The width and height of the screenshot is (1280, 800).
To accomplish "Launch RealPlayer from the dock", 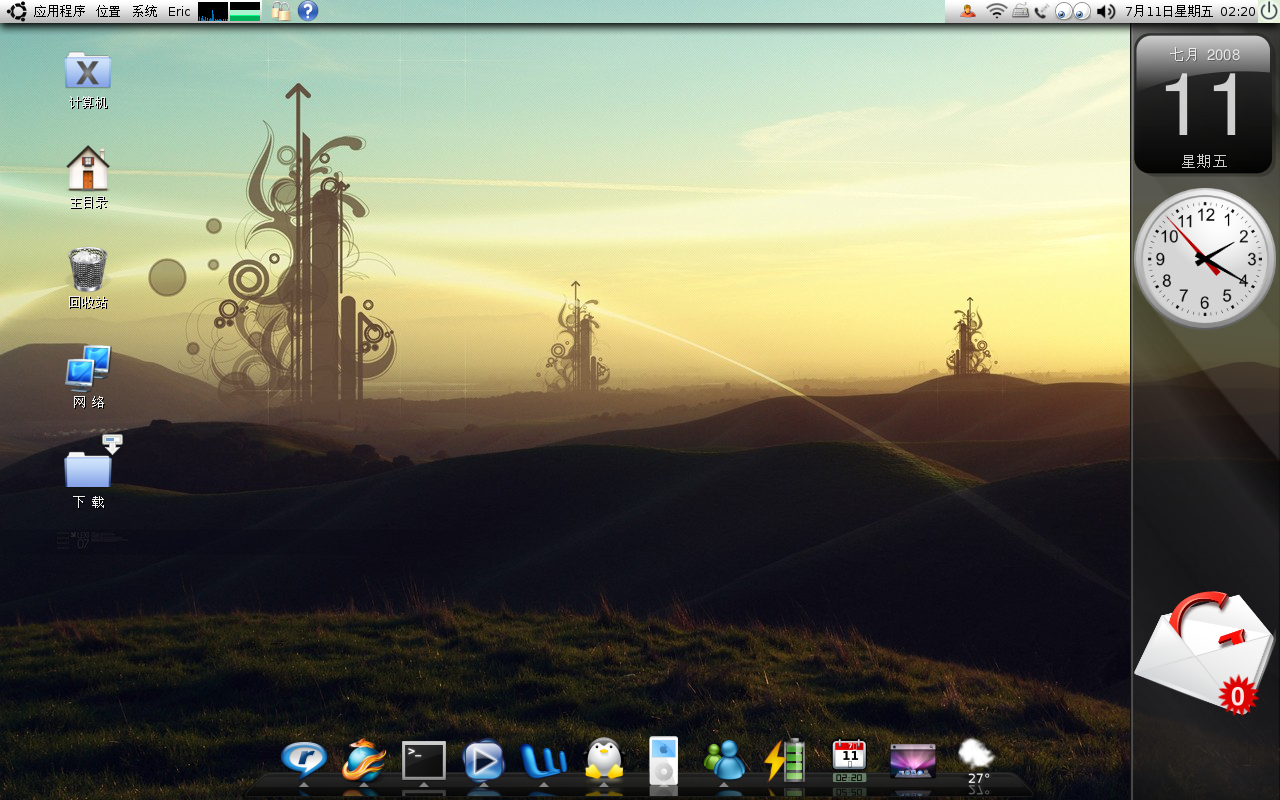I will pos(303,761).
